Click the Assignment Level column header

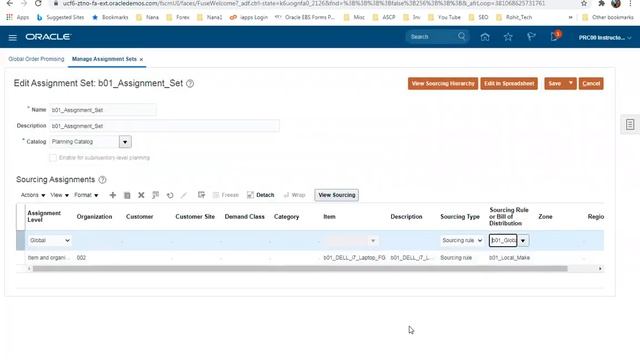(x=44, y=216)
